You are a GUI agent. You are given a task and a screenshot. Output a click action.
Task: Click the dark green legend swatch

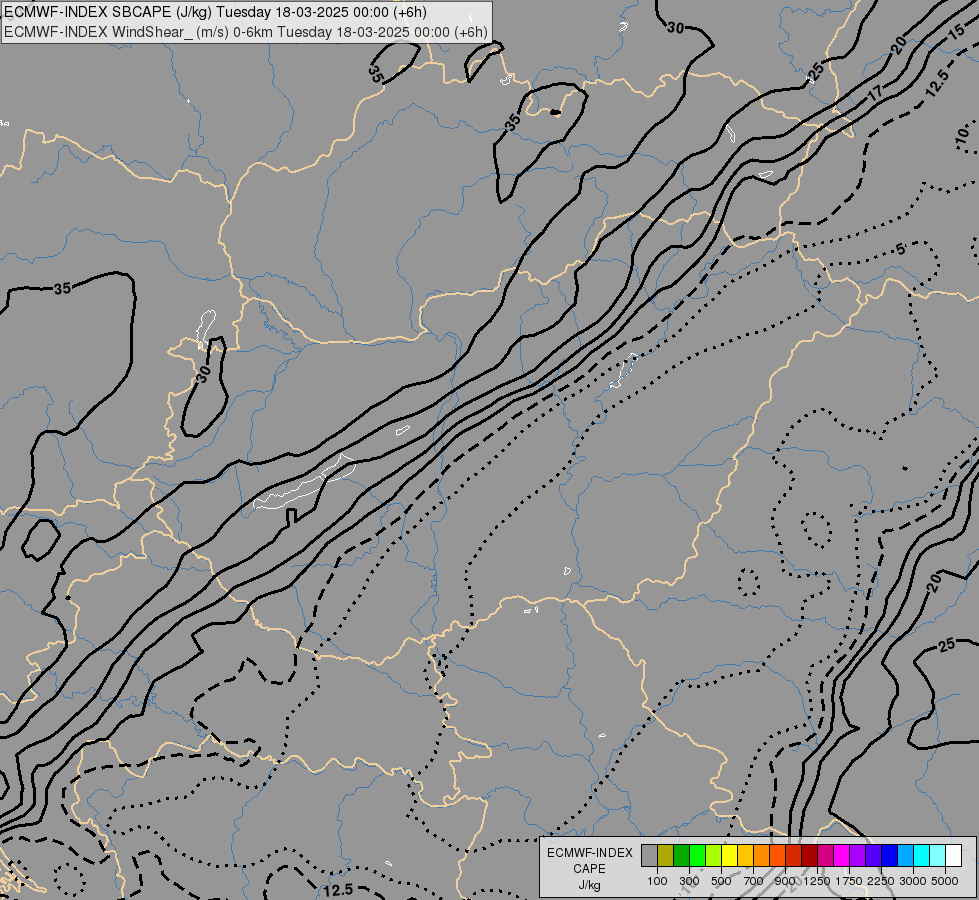pyautogui.click(x=681, y=856)
